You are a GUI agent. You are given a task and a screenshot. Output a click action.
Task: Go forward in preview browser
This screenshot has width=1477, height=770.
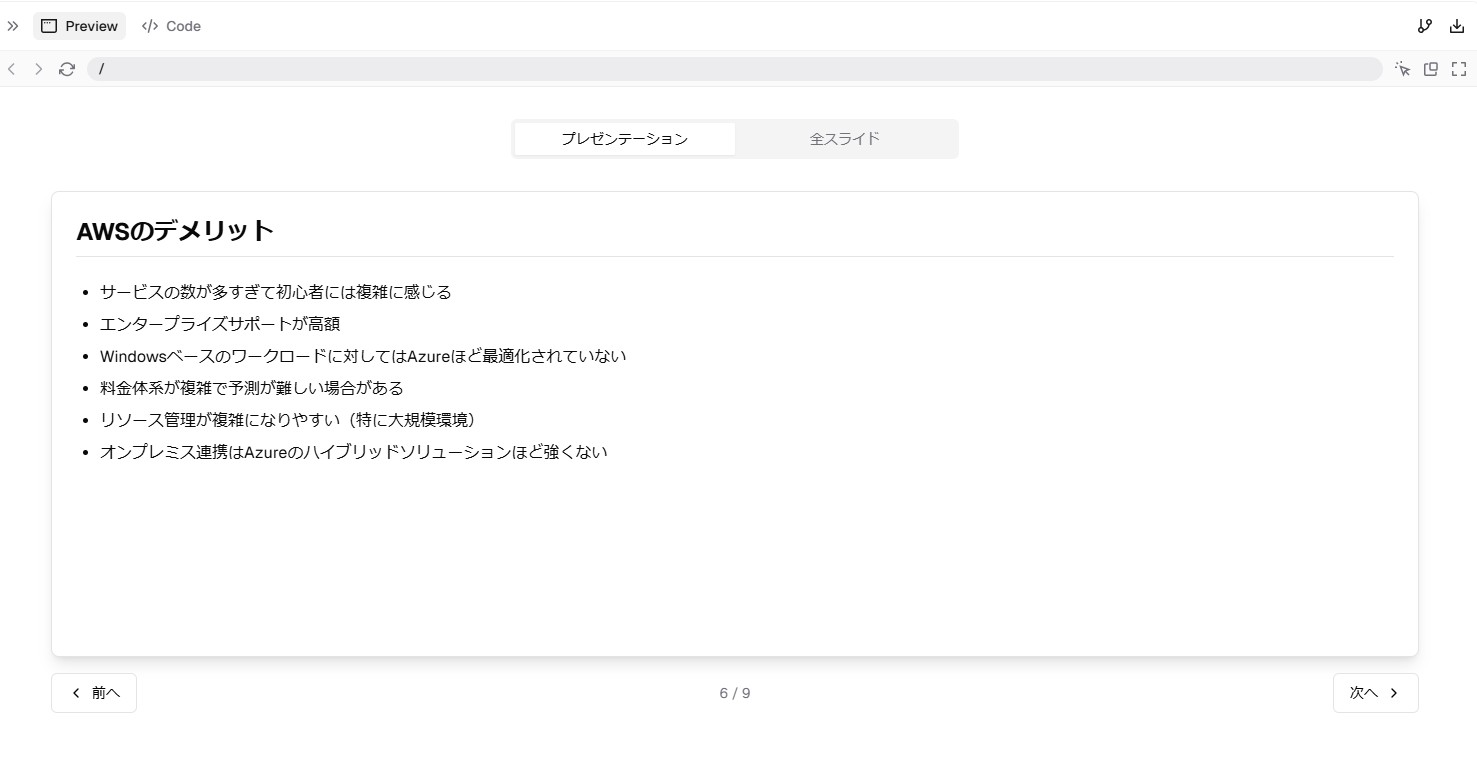pyautogui.click(x=39, y=69)
